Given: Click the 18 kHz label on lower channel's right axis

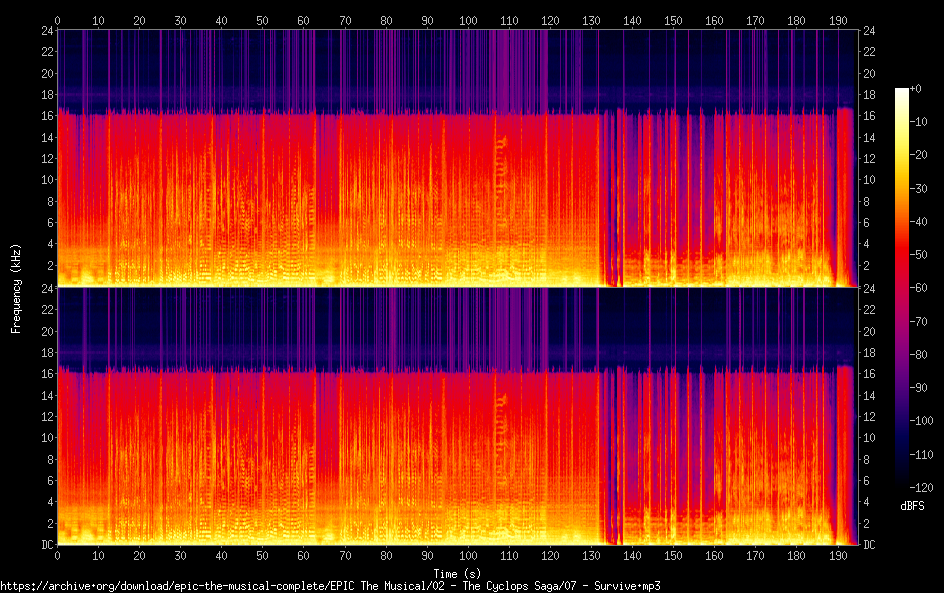Looking at the screenshot, I should [869, 352].
